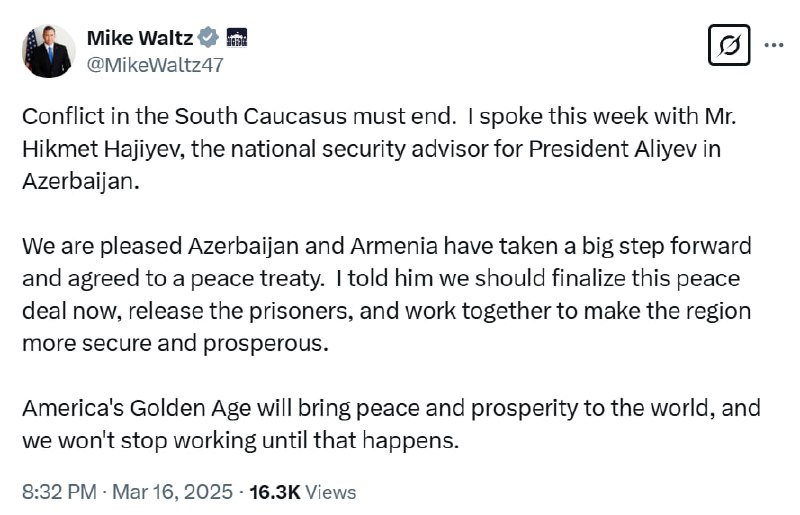
Task: Click the America's Golden Age paragraph
Action: [391, 424]
